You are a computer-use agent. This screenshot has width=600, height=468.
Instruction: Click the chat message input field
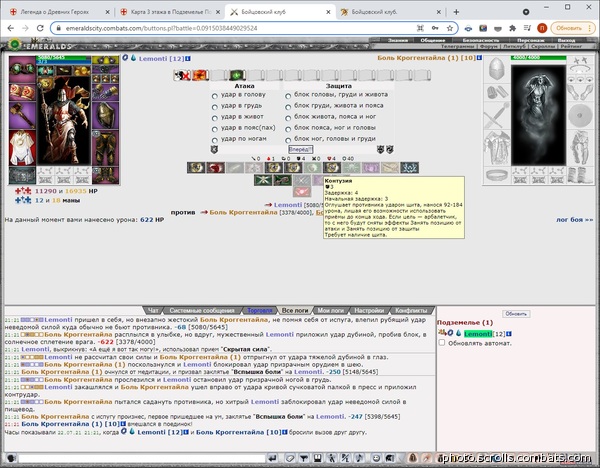pyautogui.click(x=142, y=458)
